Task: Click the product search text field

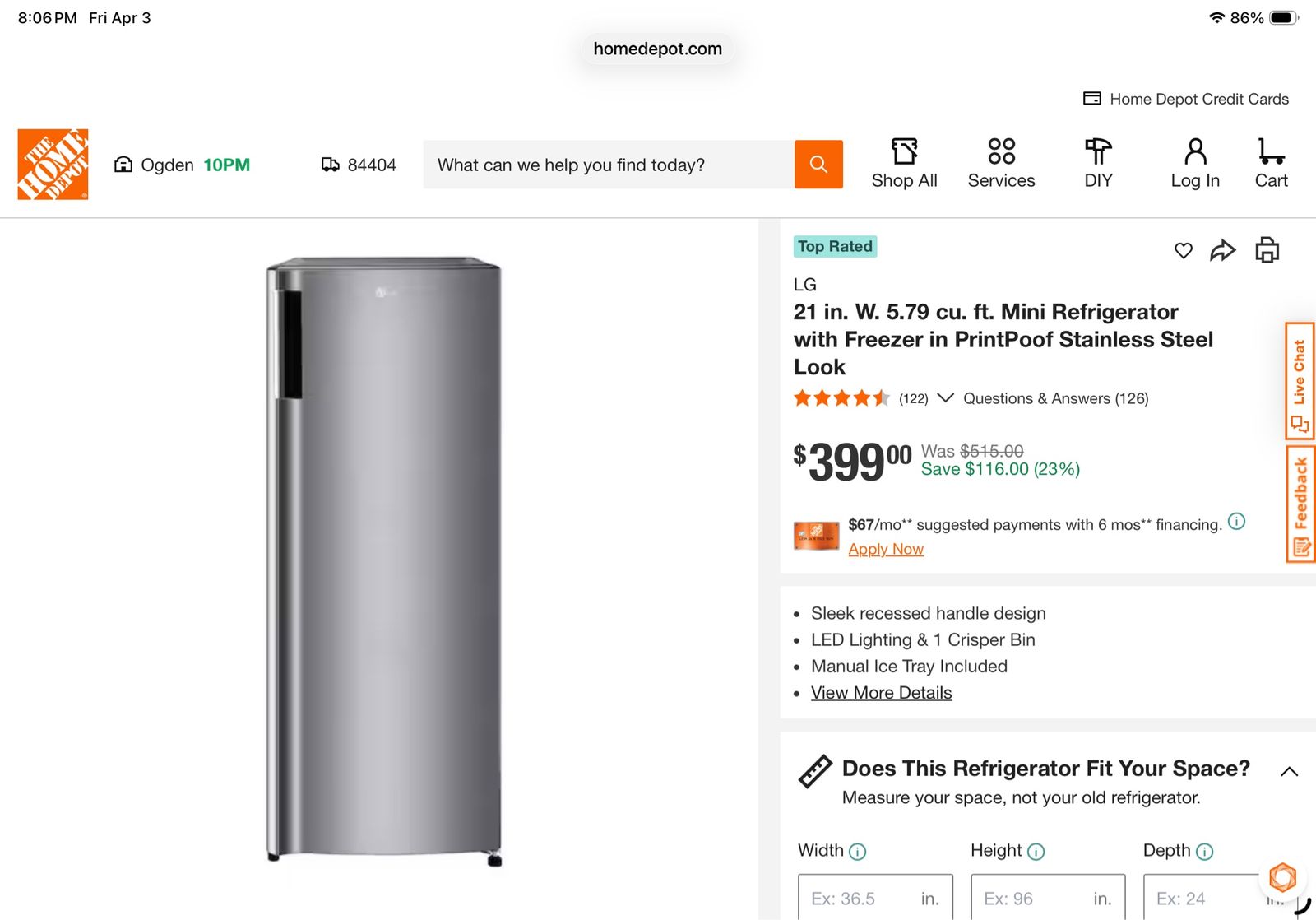Action: pyautogui.click(x=609, y=165)
